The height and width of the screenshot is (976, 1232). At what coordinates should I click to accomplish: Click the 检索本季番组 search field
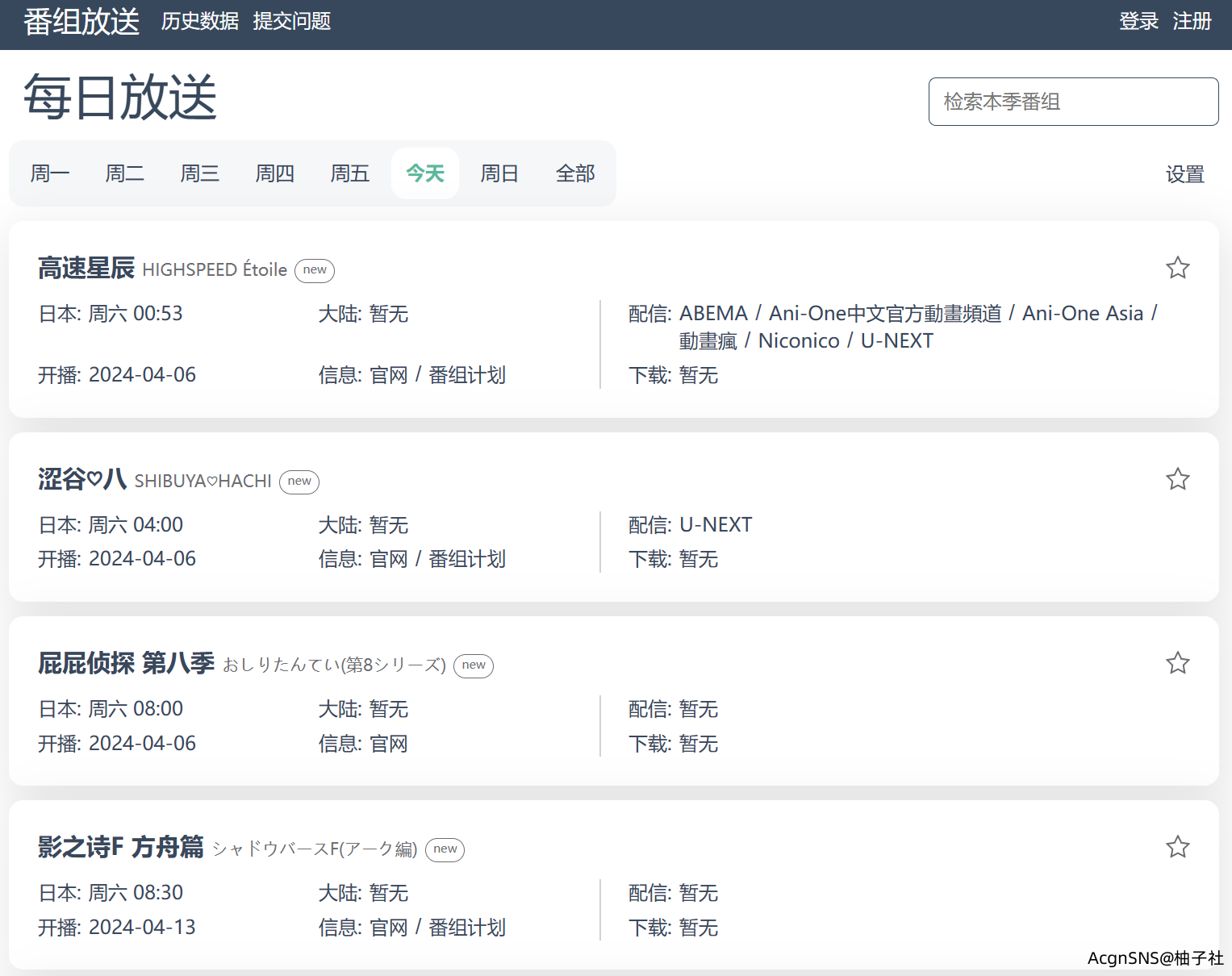[1073, 102]
